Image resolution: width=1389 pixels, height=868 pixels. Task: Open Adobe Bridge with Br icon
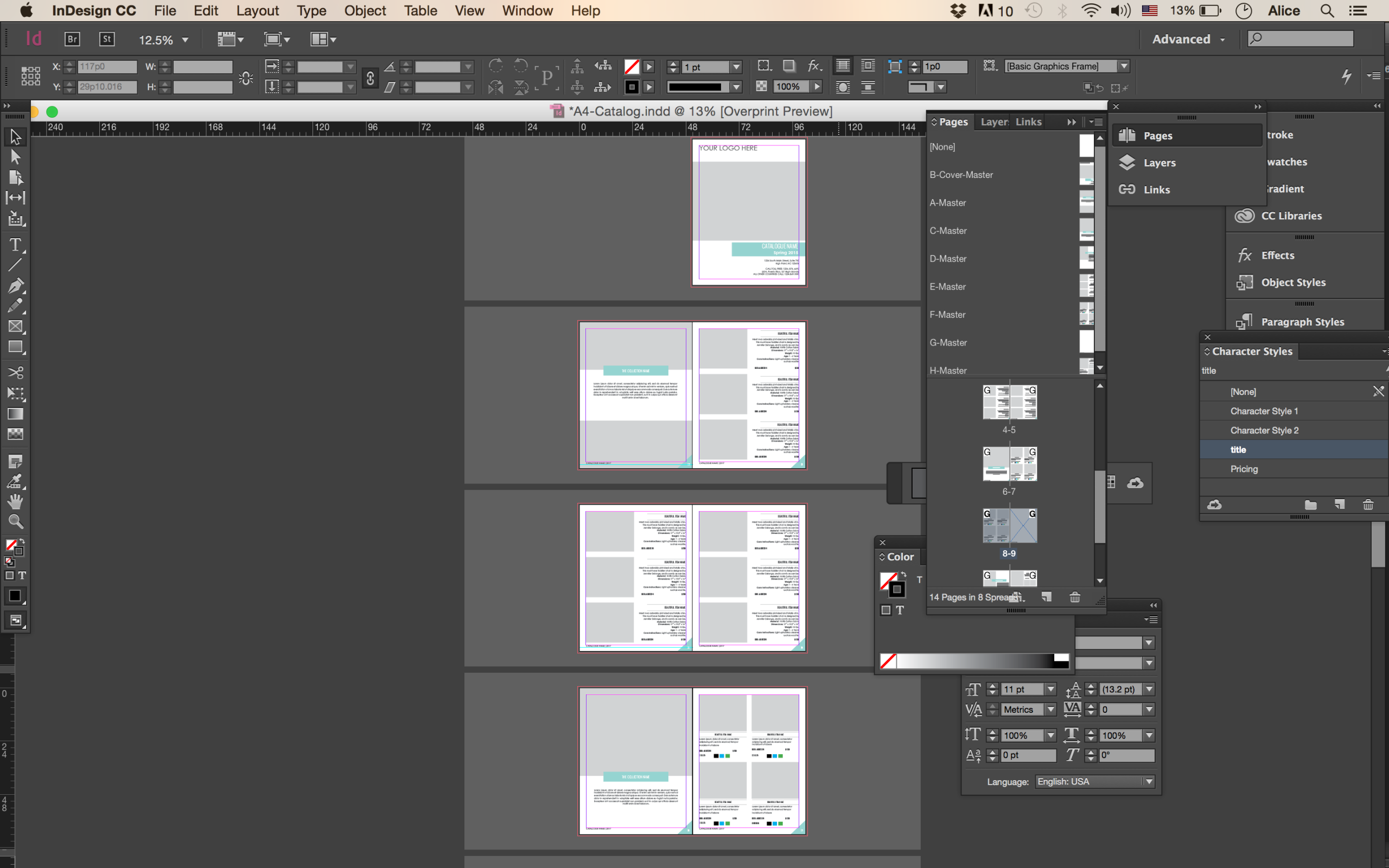(72, 39)
